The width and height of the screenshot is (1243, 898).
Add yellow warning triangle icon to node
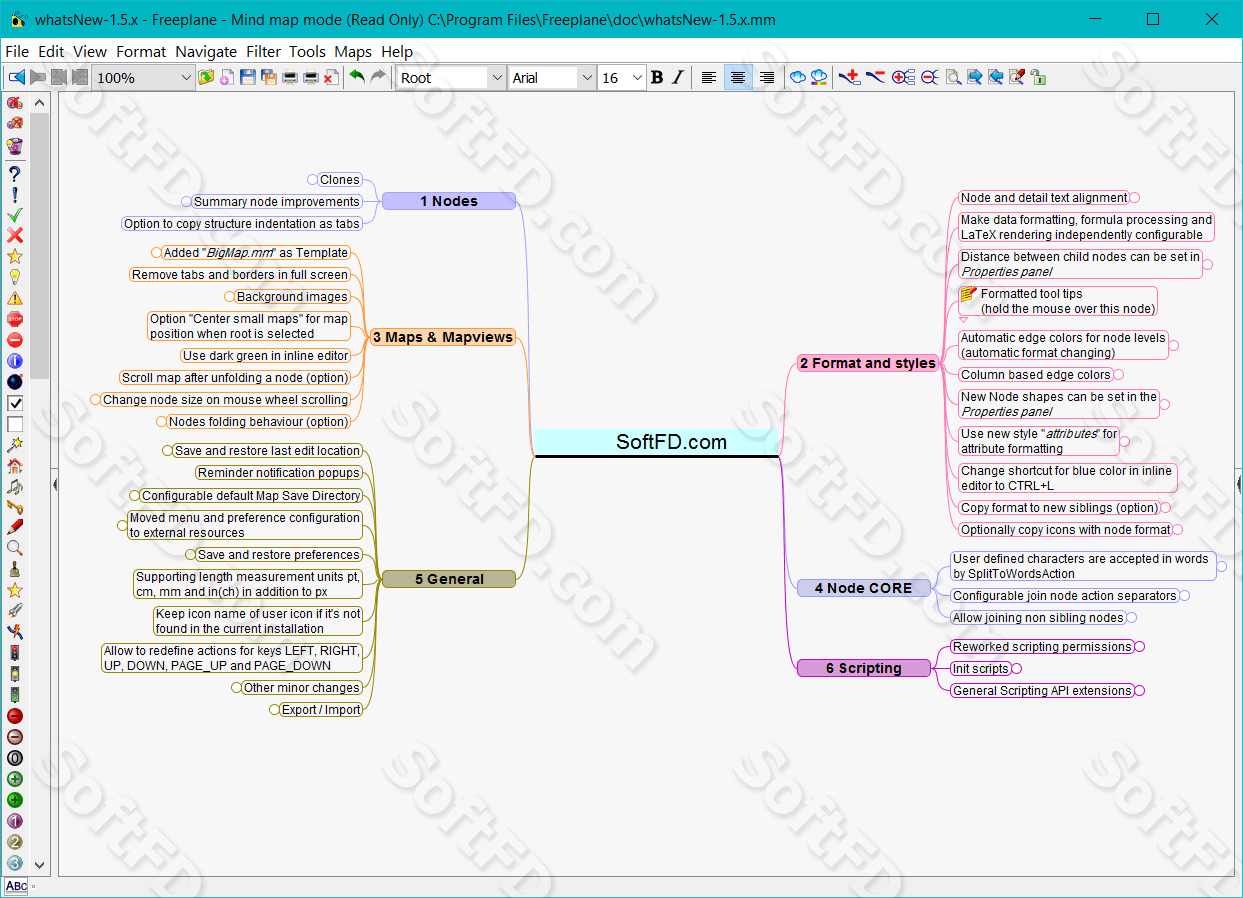click(14, 298)
